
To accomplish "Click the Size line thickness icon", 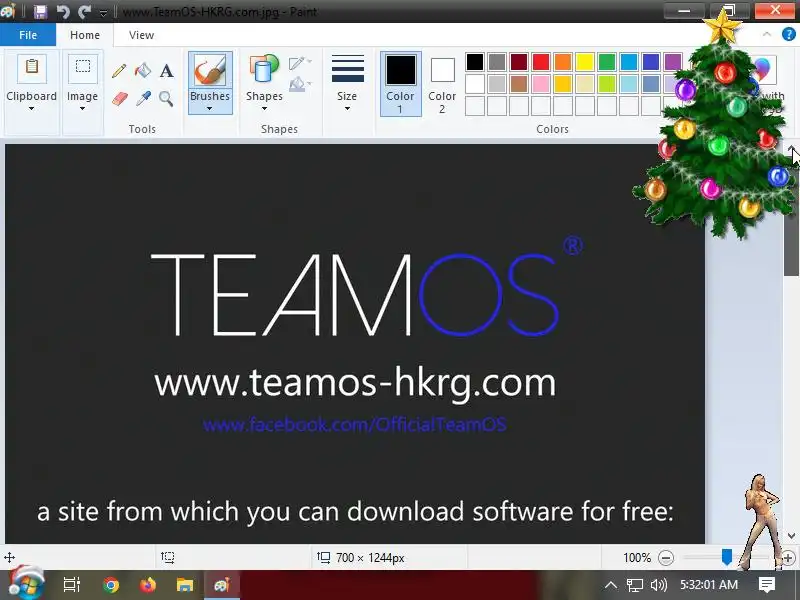I will [347, 69].
